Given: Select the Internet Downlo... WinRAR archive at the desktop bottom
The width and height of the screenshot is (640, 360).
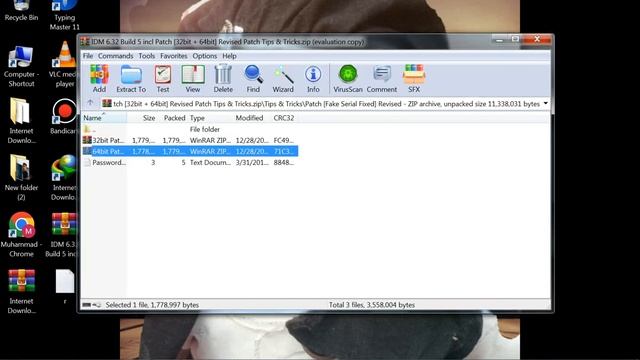Looking at the screenshot, I should click(21, 291).
